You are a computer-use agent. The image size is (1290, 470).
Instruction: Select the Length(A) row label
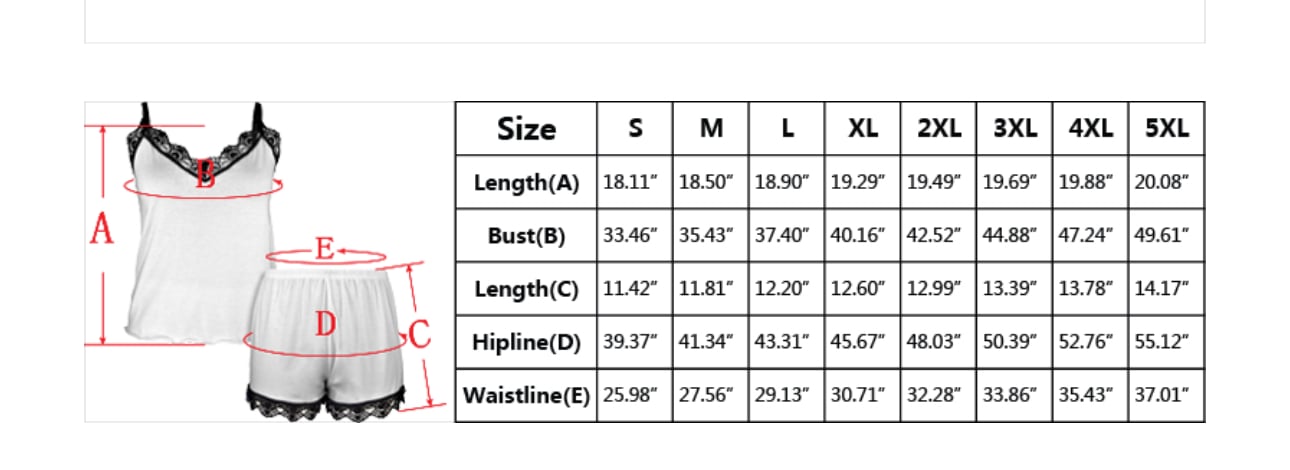pos(526,183)
